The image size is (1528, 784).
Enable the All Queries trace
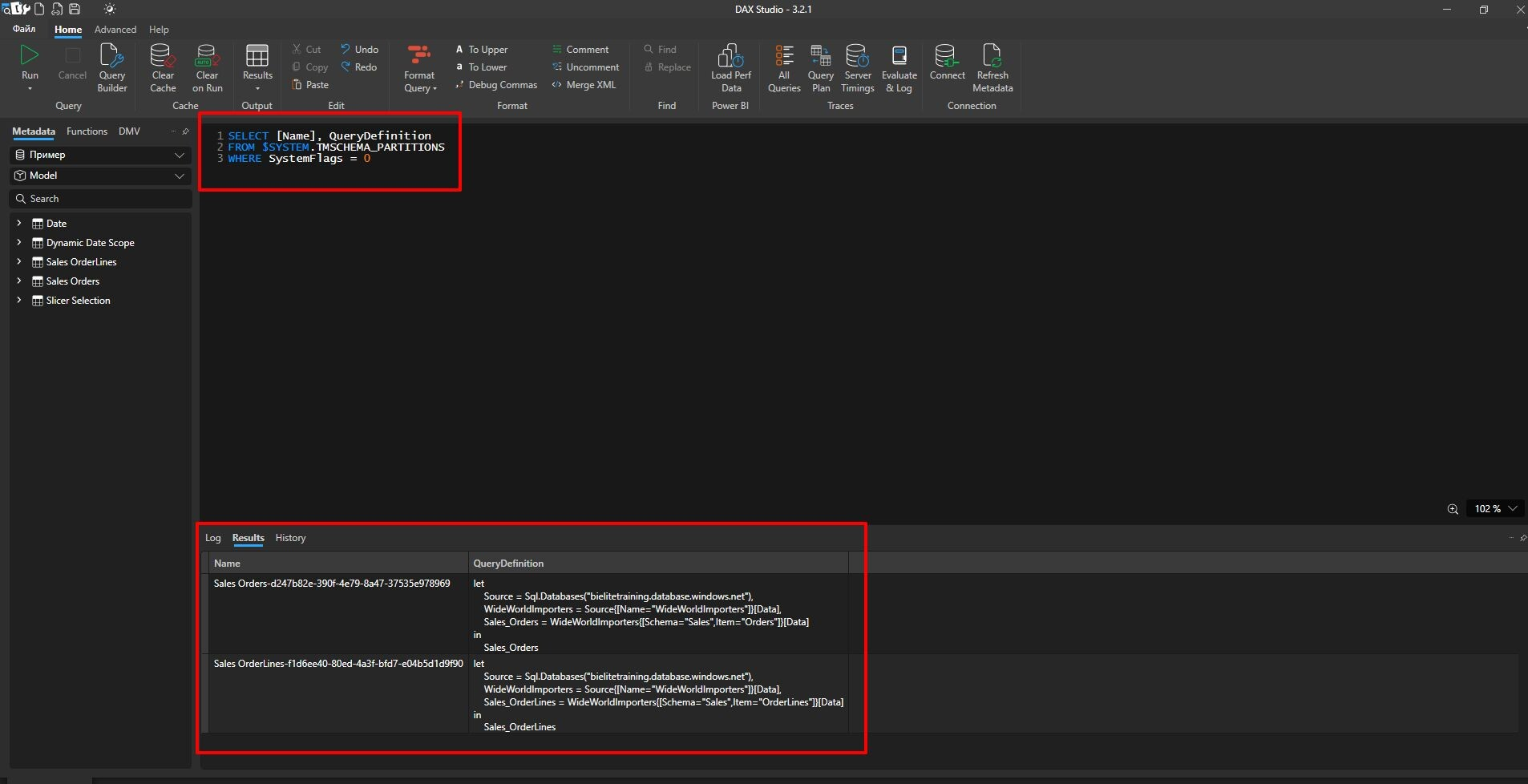tap(784, 68)
